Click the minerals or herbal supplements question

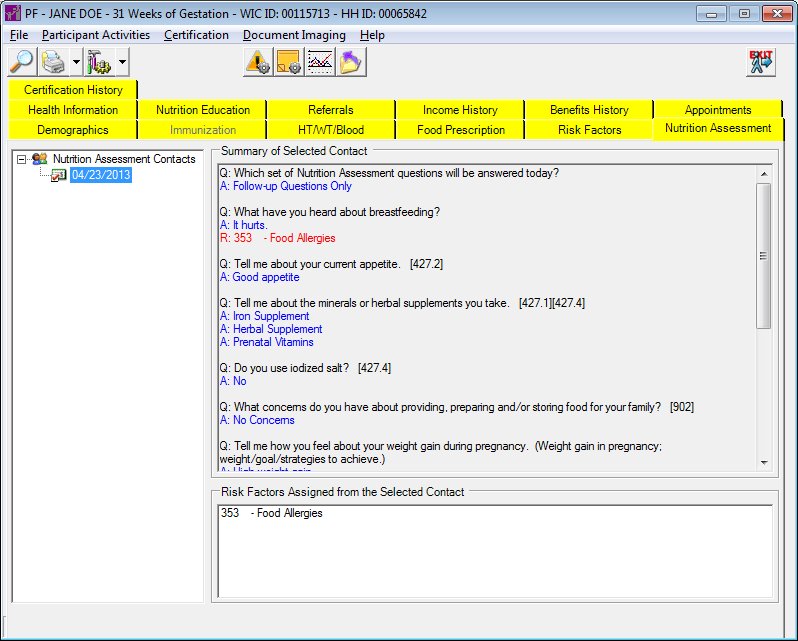pyautogui.click(x=402, y=303)
